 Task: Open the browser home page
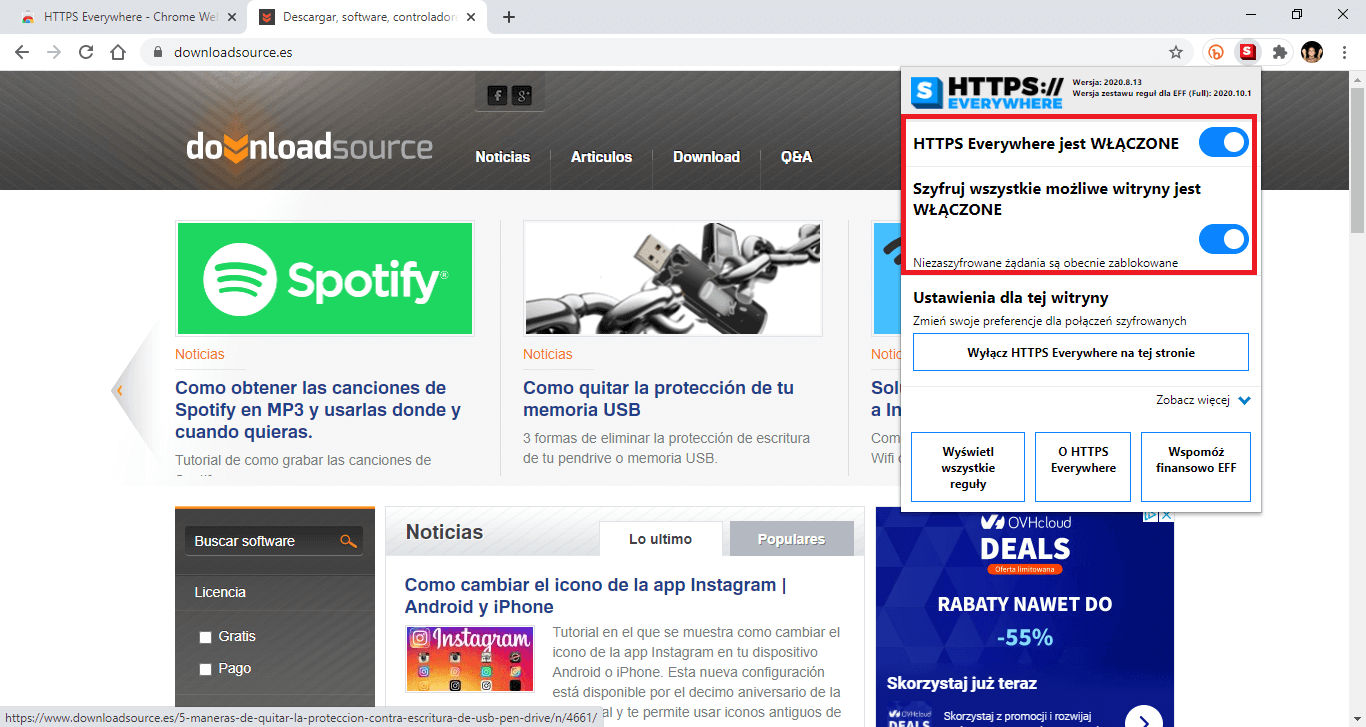click(x=118, y=52)
